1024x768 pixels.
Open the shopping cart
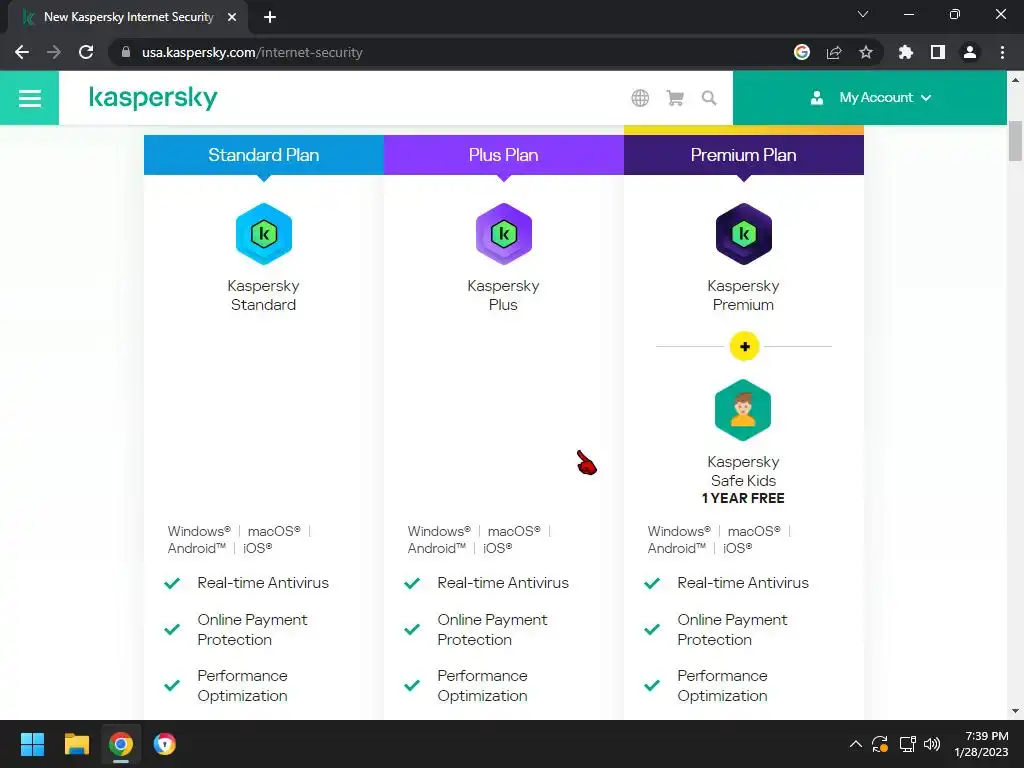pyautogui.click(x=675, y=98)
